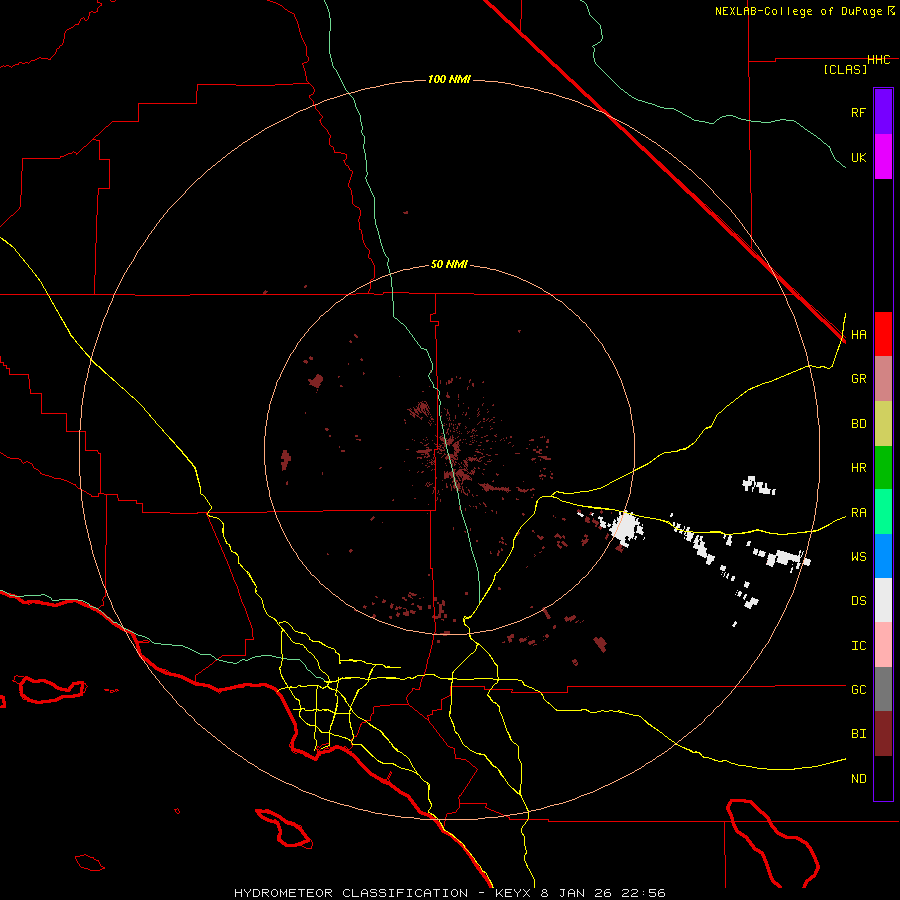Click the BD yellow legend swatch

click(883, 424)
